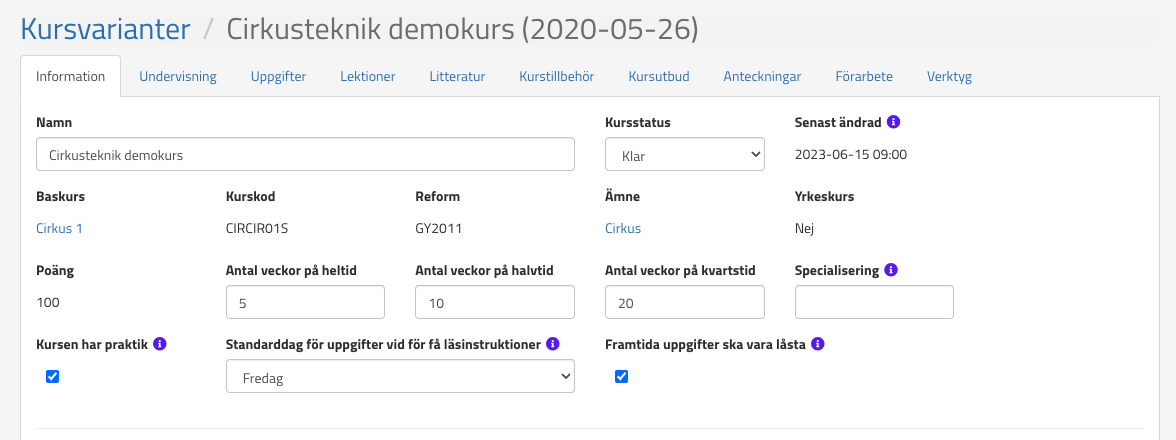Focus the Antal veckor på heltid field
Viewport: 1176px width, 440px height.
(305, 302)
